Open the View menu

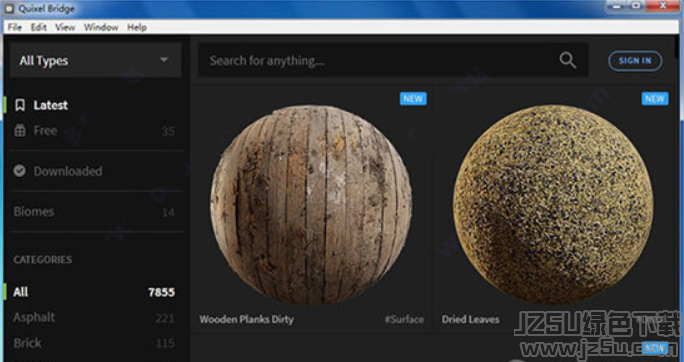(x=65, y=27)
